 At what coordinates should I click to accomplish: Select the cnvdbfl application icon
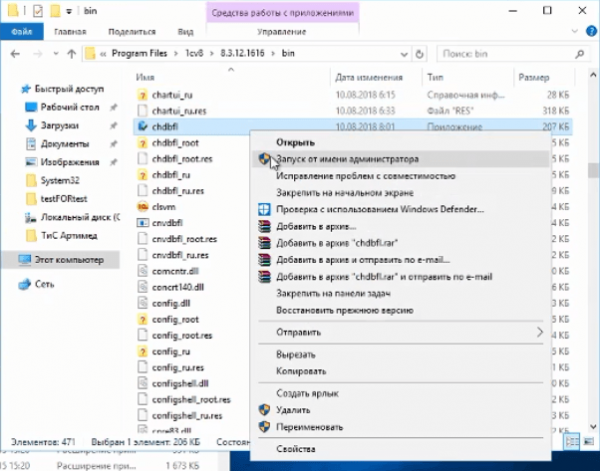[x=142, y=223]
